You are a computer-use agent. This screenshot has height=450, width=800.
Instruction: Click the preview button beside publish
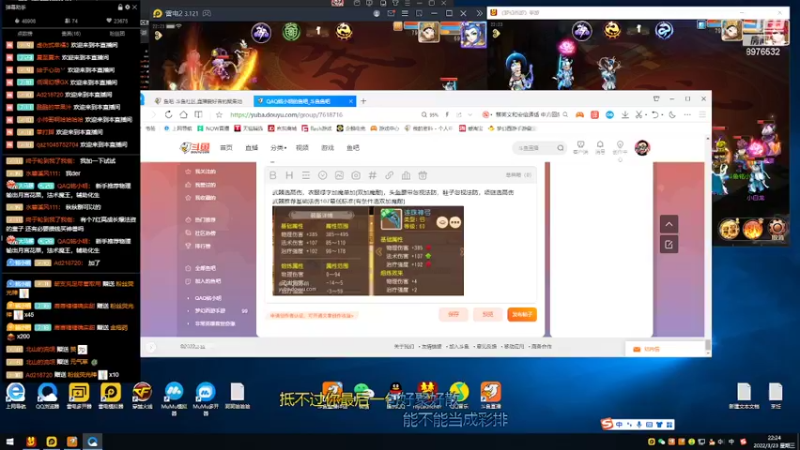pos(488,314)
